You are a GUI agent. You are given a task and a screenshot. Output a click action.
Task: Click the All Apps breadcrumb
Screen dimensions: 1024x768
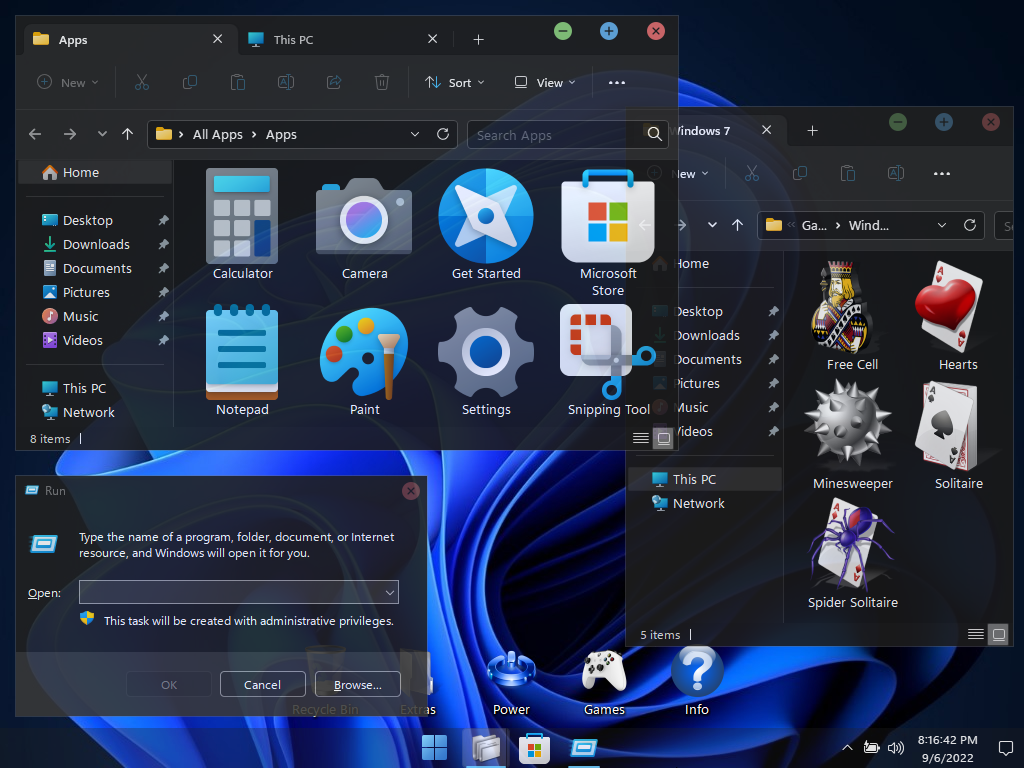tap(217, 135)
